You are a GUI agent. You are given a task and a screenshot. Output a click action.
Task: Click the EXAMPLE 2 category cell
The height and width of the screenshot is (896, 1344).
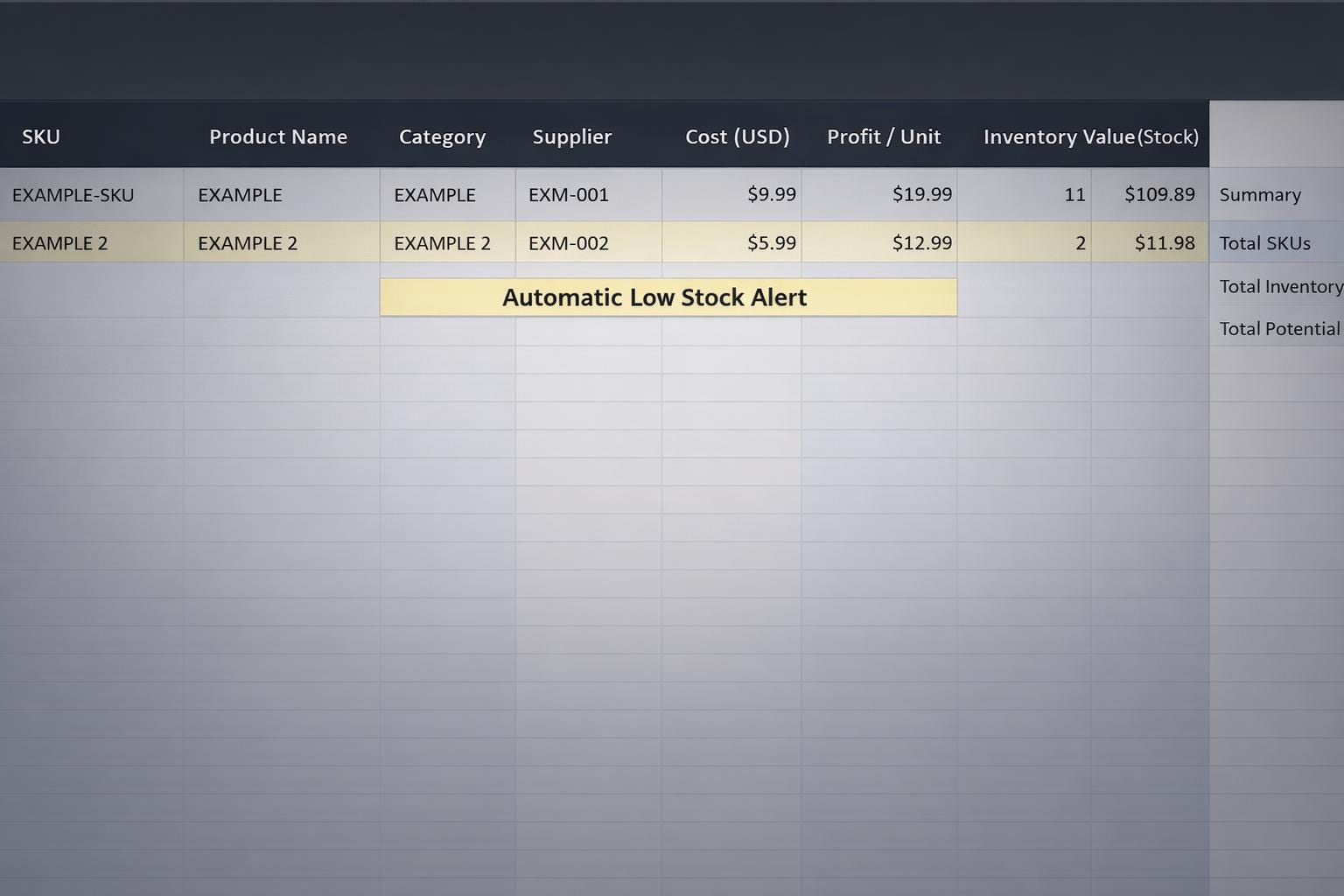[448, 242]
